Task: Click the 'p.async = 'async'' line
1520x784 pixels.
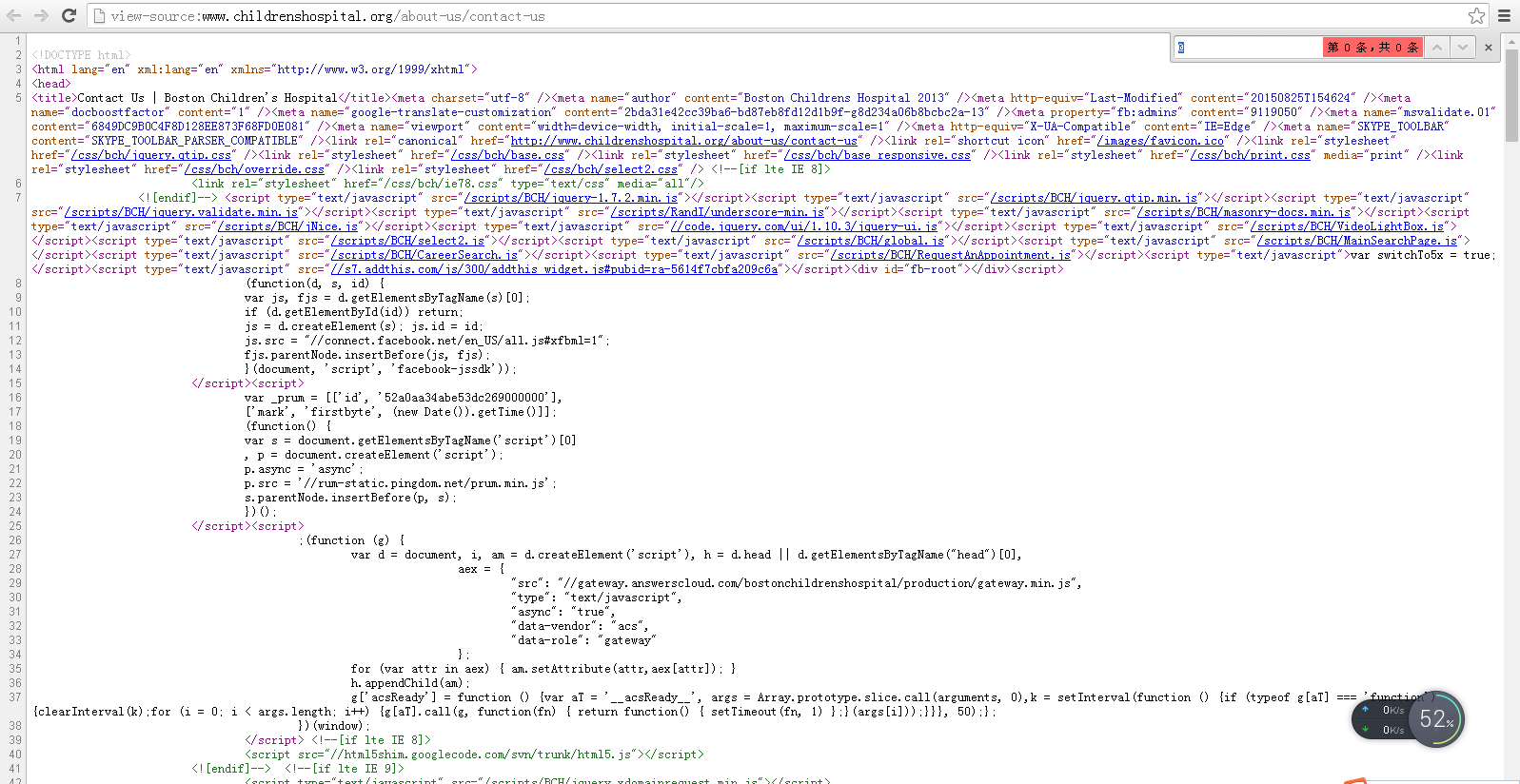Action: 303,469
